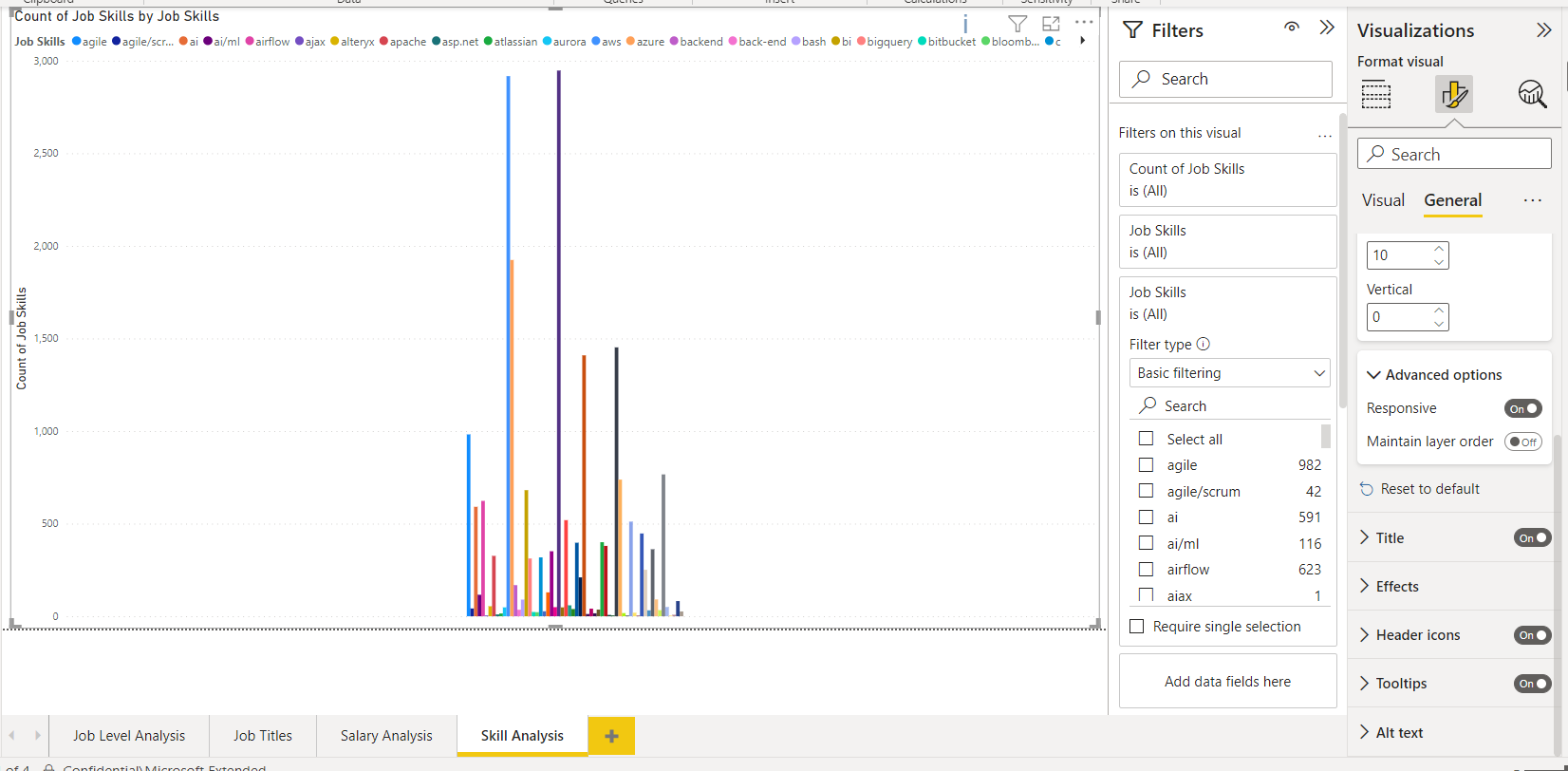The image size is (1568, 771).
Task: Enable Require single selection
Action: [x=1137, y=627]
